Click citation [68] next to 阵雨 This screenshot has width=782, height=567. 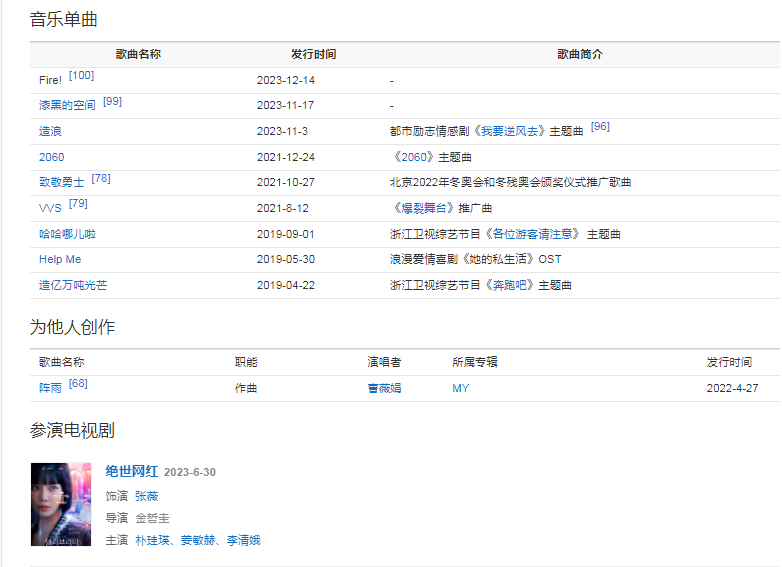[x=78, y=384]
